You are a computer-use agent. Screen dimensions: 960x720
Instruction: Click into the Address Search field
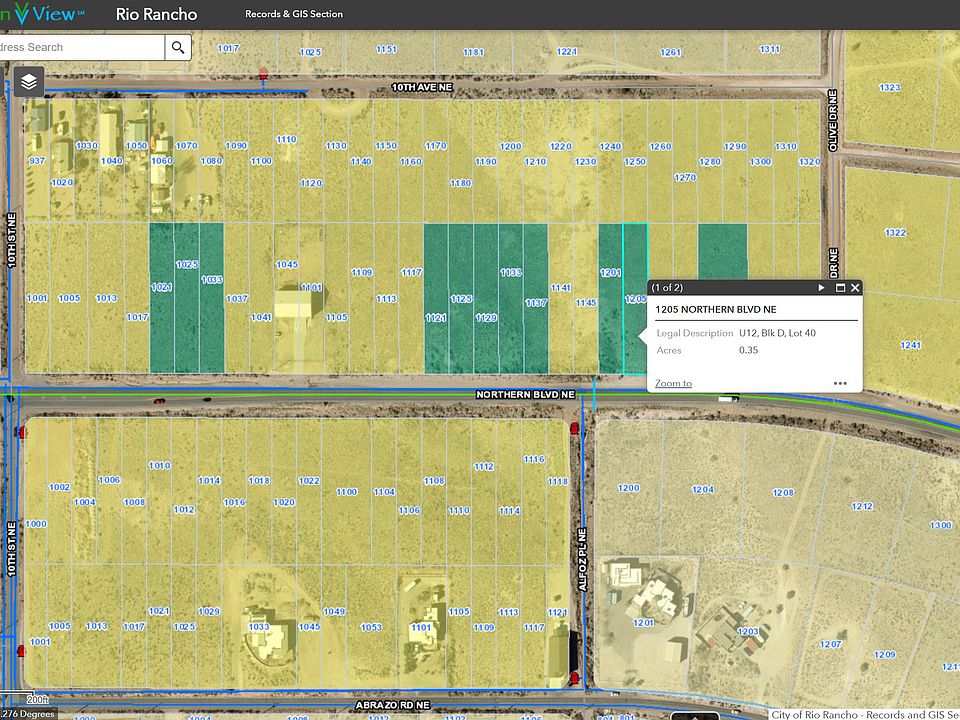click(x=80, y=47)
